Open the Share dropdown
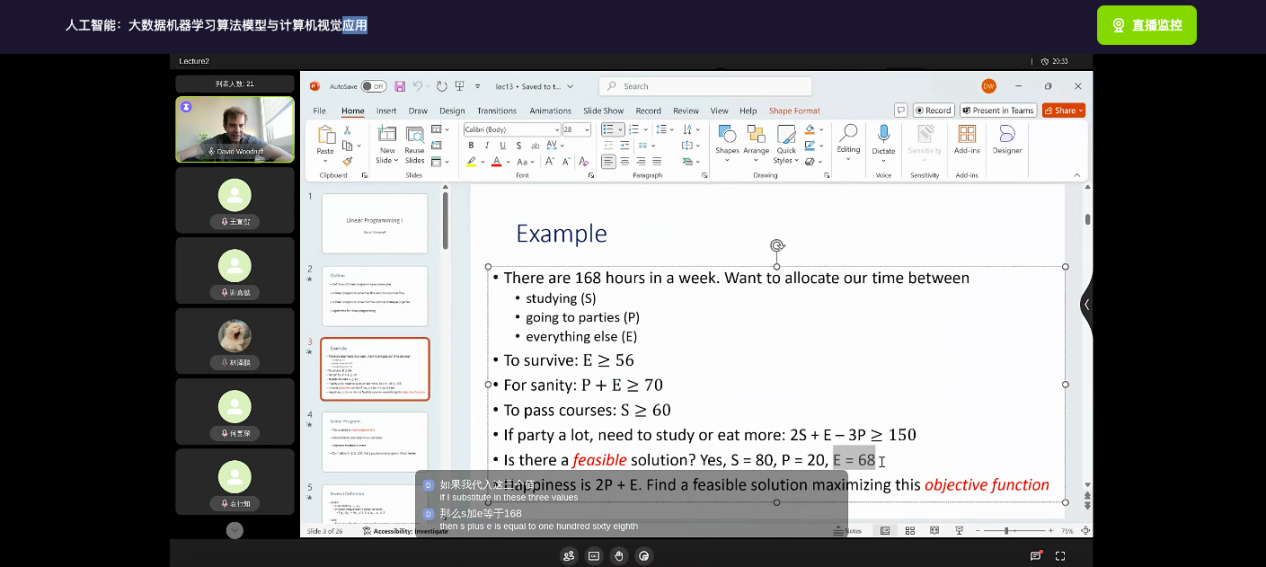The image size is (1266, 567). click(1063, 111)
